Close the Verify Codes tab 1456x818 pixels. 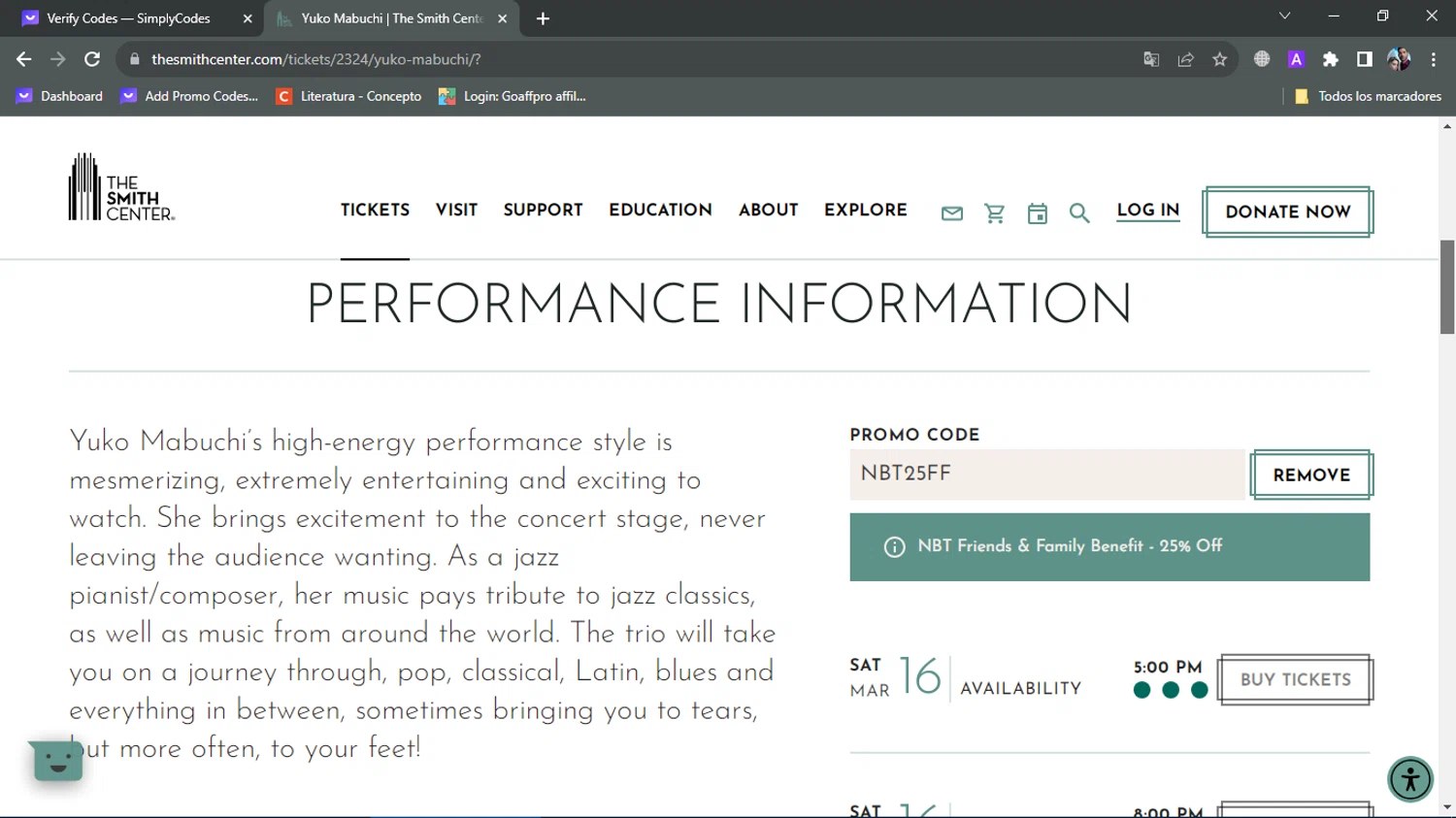pos(248,18)
